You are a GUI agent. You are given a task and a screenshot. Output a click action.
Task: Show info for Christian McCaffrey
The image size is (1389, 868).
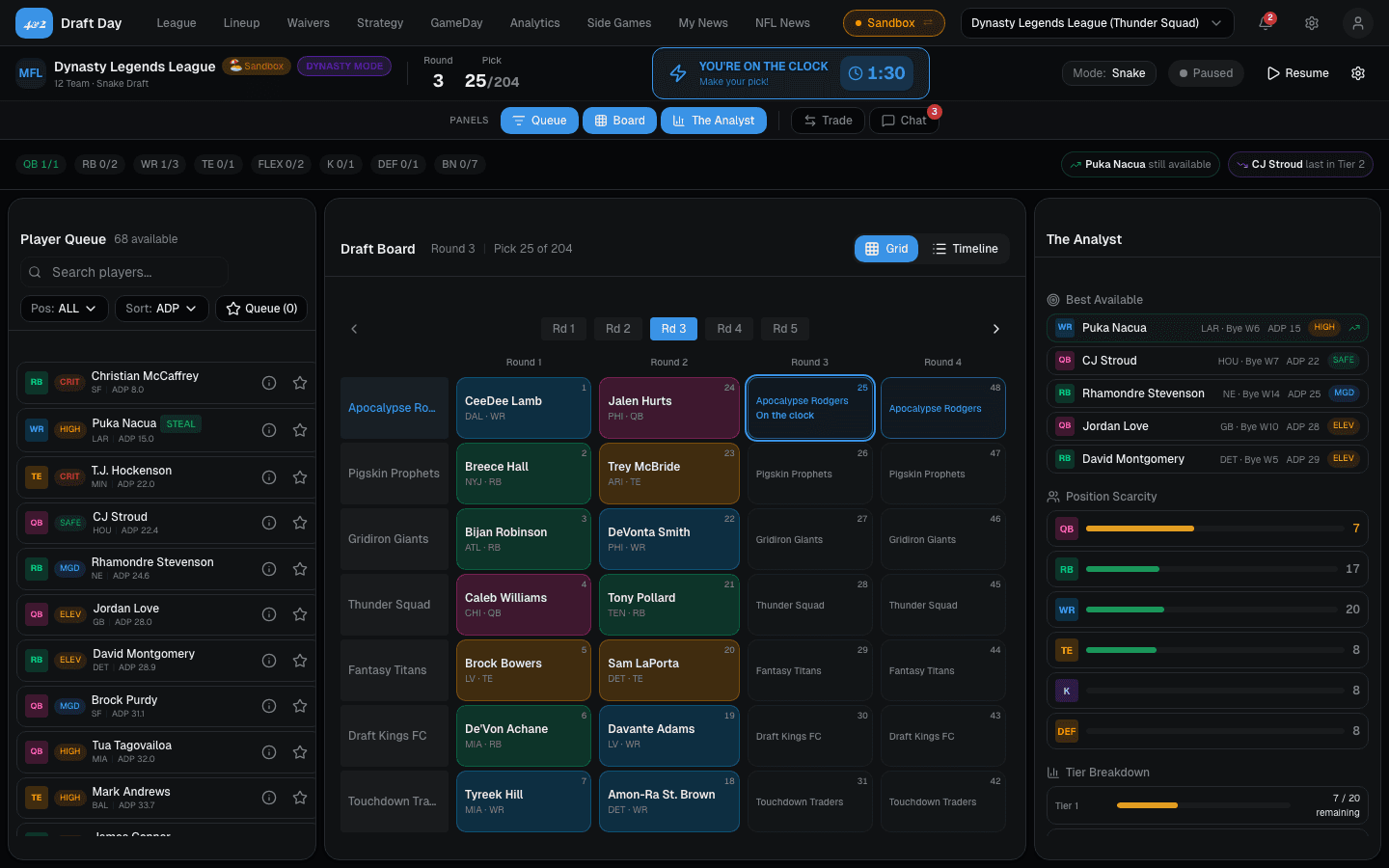point(269,383)
